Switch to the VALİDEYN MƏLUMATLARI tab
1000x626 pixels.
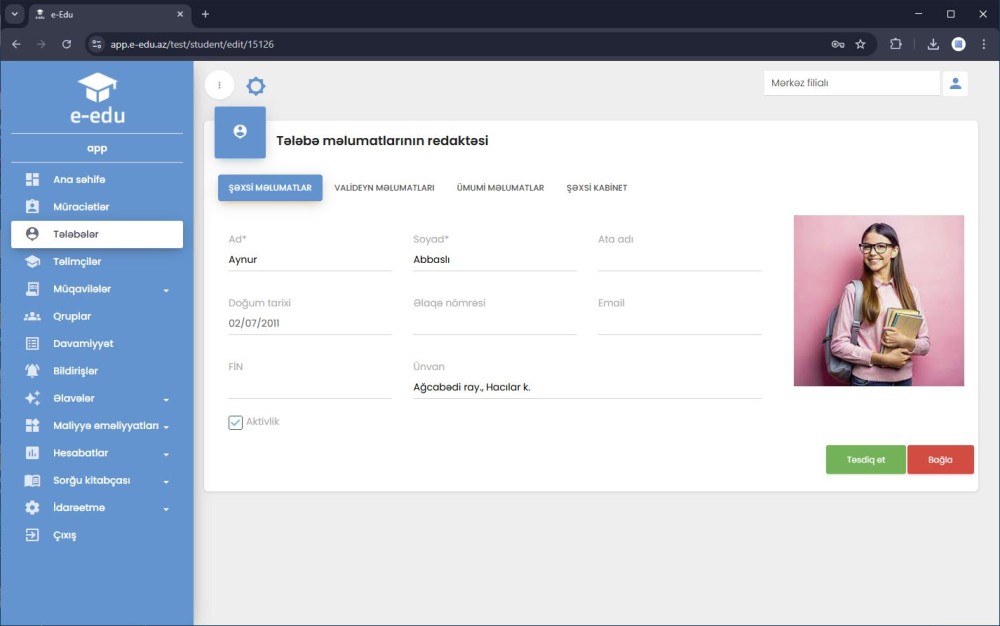[386, 187]
